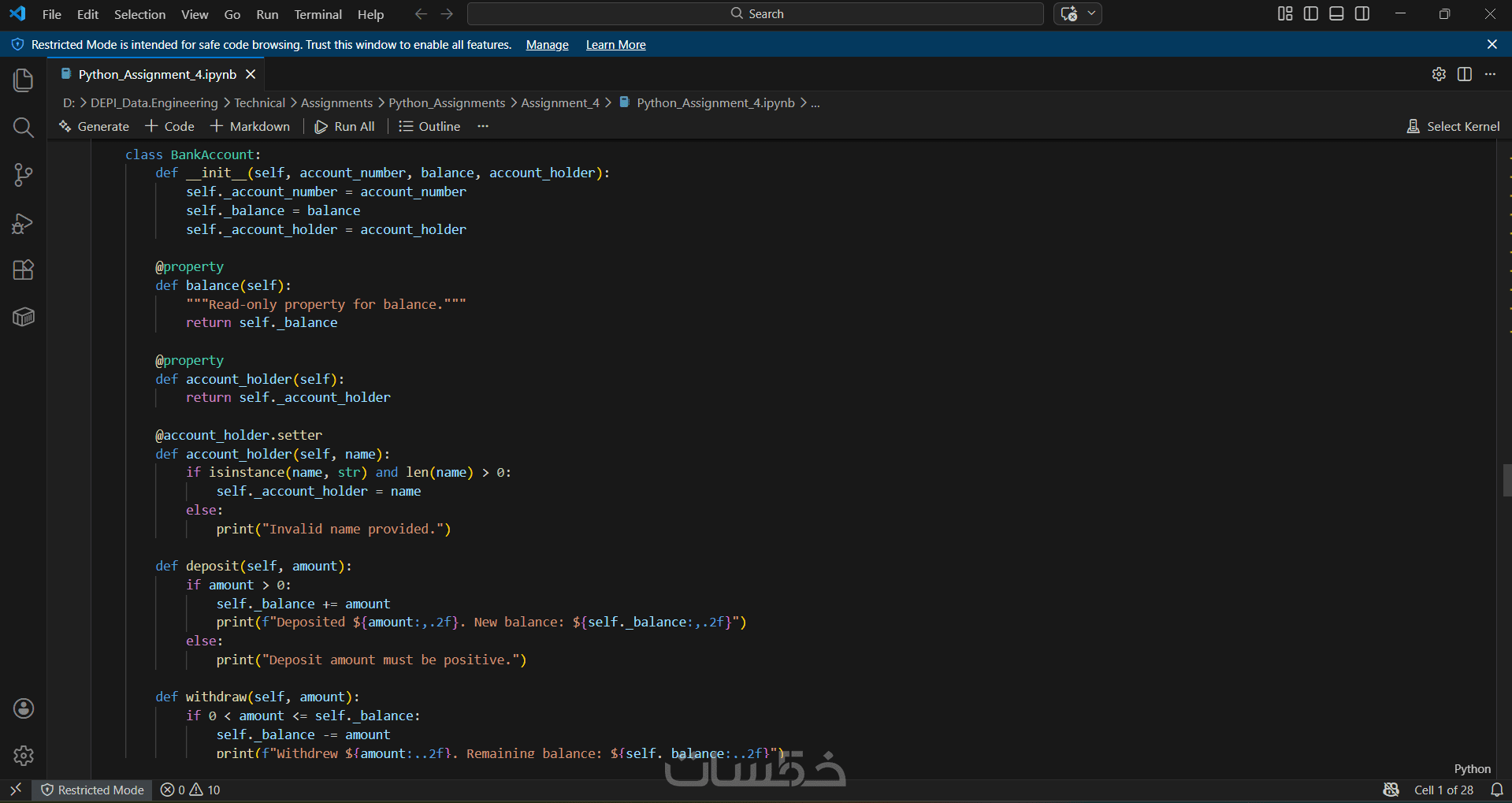
Task: Click the Restricted Mode status bar button
Action: tap(93, 790)
